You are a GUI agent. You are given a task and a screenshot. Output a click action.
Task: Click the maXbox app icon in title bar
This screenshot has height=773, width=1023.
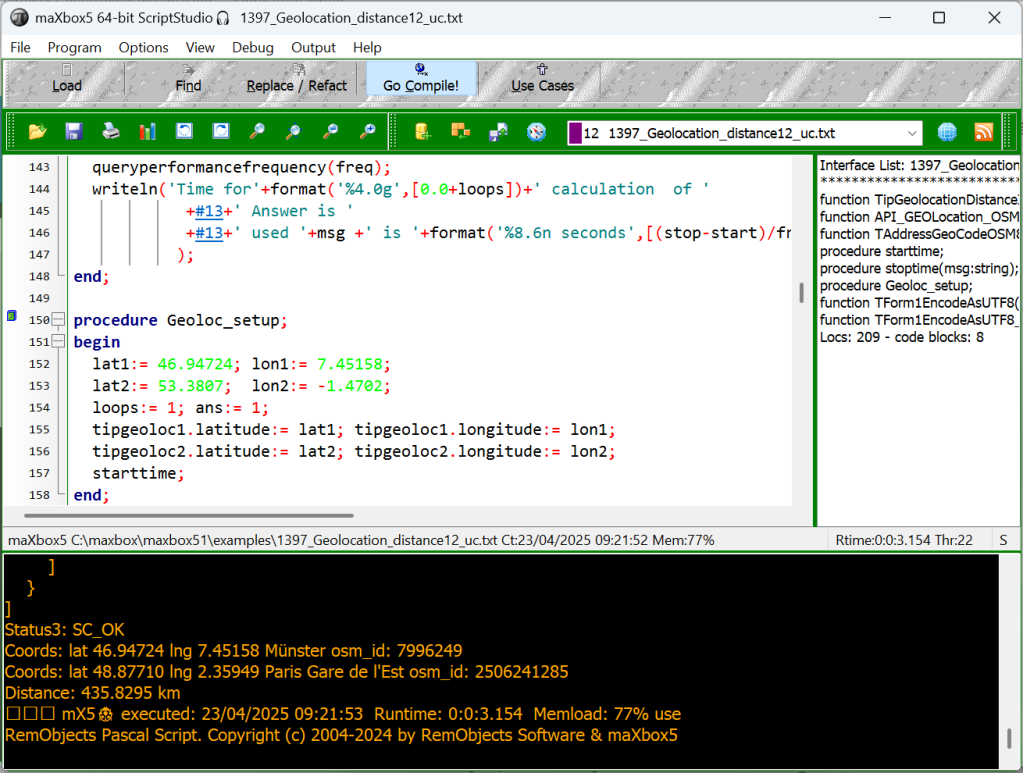pyautogui.click(x=20, y=18)
